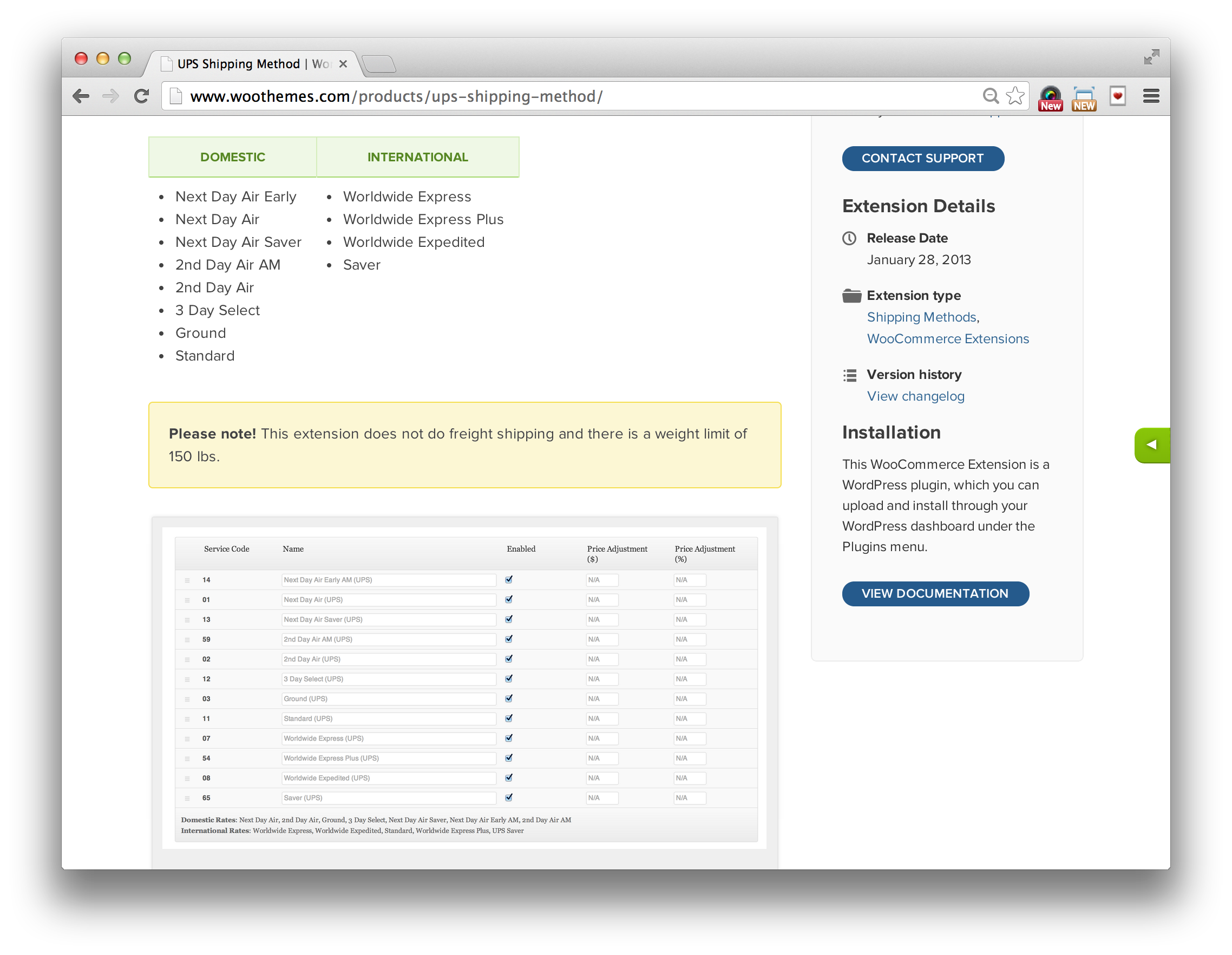The width and height of the screenshot is (1232, 955).
Task: Toggle fullscreen with the corner arrows
Action: (x=1151, y=57)
